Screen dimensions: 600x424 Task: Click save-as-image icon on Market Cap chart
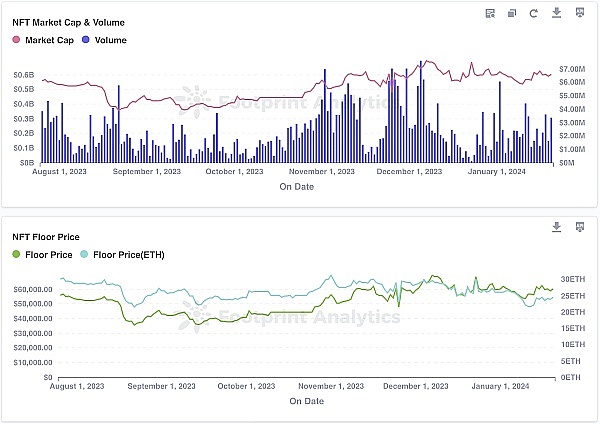(579, 14)
